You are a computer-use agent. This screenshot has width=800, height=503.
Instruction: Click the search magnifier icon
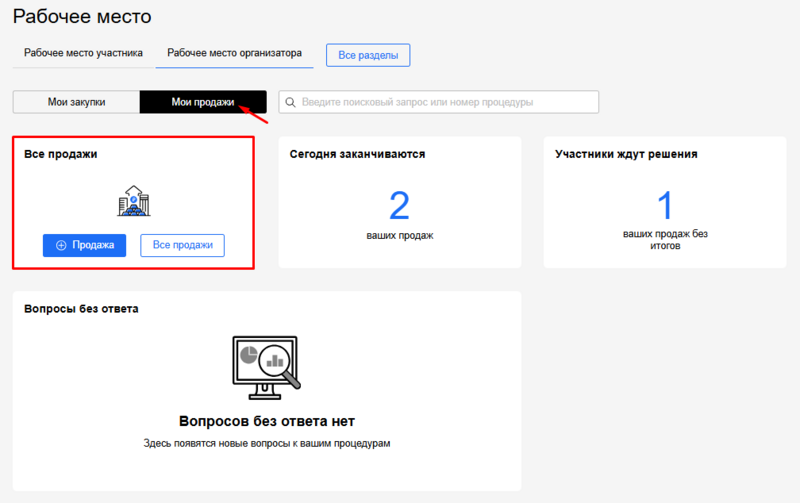290,103
